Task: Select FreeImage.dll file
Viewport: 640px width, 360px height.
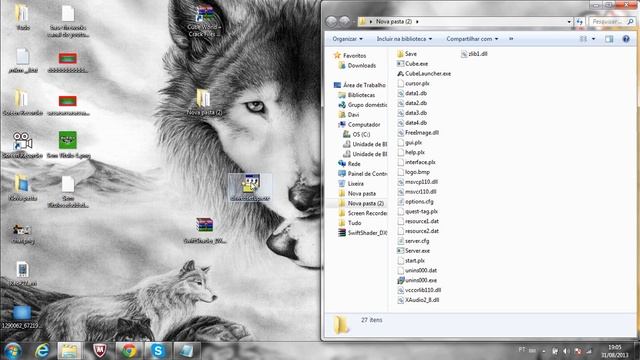Action: (418, 133)
